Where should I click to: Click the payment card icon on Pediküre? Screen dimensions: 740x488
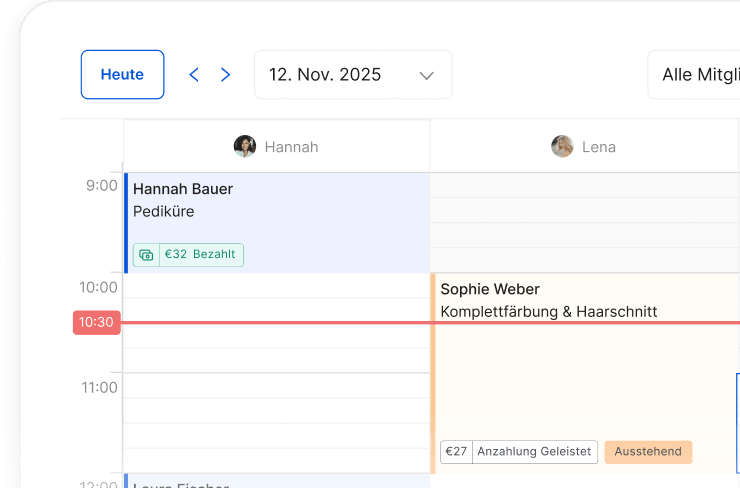[146, 255]
